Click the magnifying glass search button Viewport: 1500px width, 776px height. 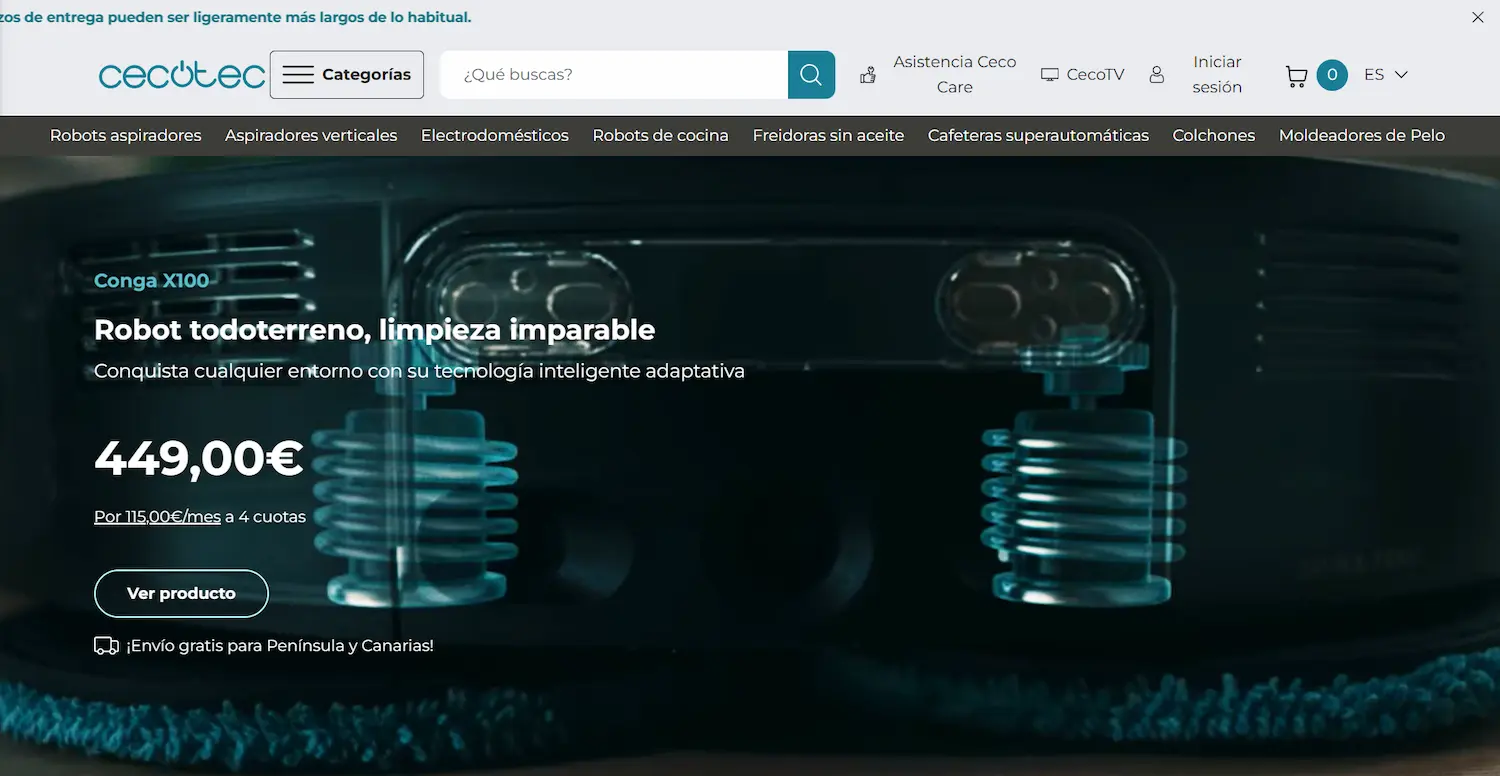[x=811, y=75]
